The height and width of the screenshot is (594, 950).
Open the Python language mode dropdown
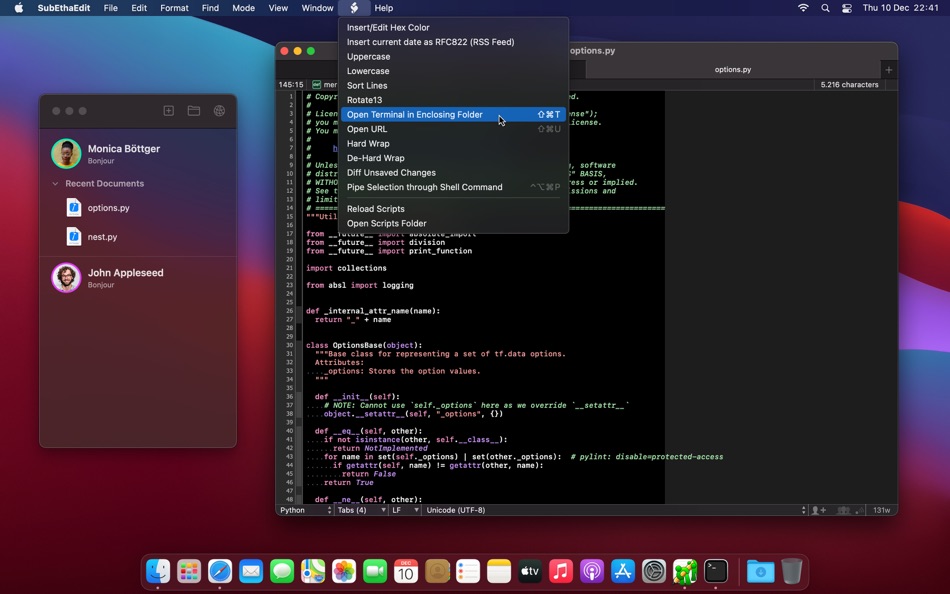pyautogui.click(x=305, y=510)
